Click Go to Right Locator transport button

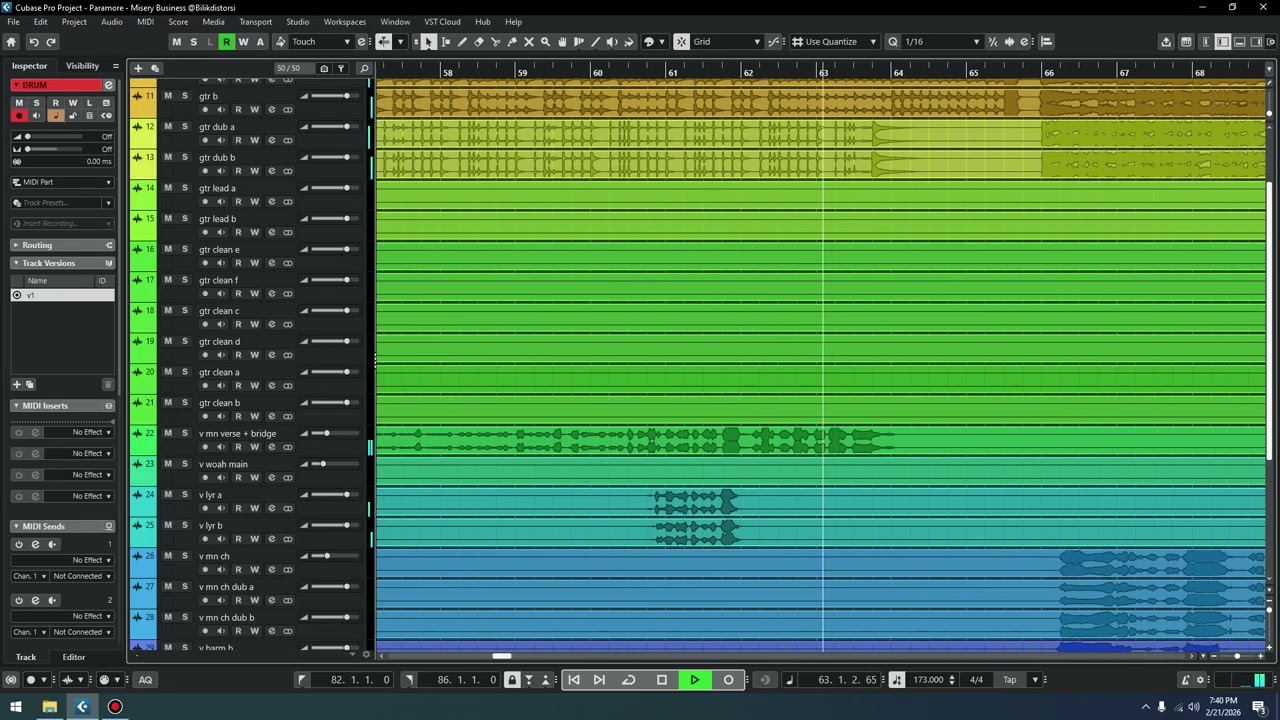599,680
